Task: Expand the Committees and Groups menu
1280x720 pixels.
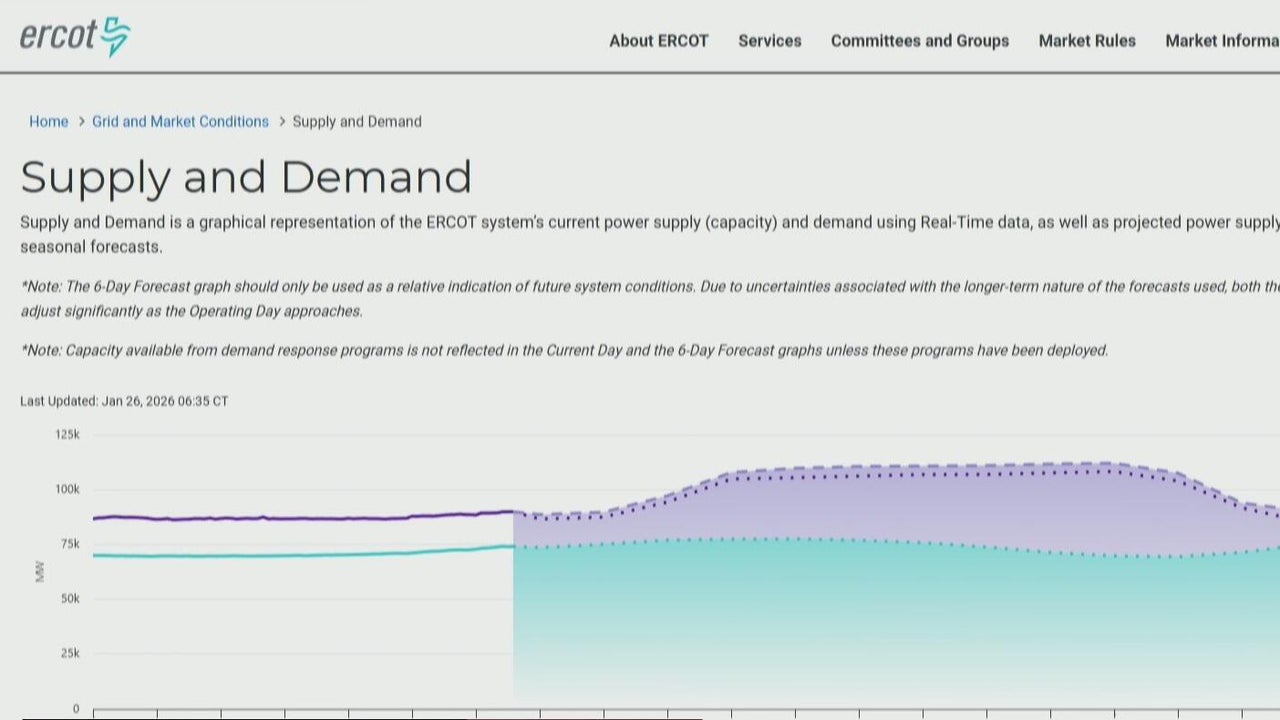Action: pos(919,41)
